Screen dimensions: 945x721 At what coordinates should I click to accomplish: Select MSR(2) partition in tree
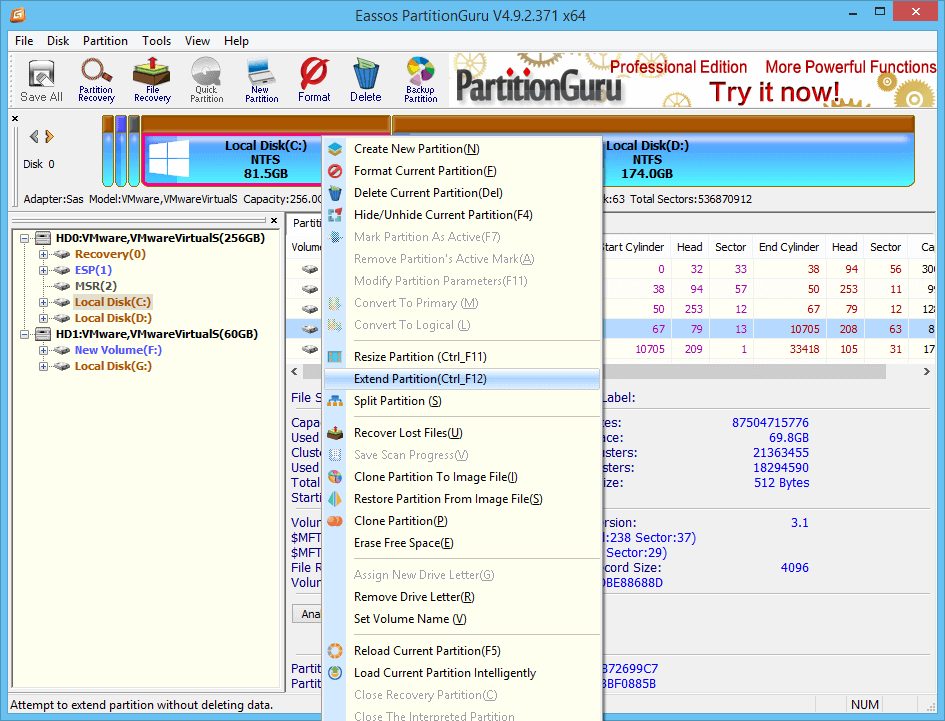96,286
